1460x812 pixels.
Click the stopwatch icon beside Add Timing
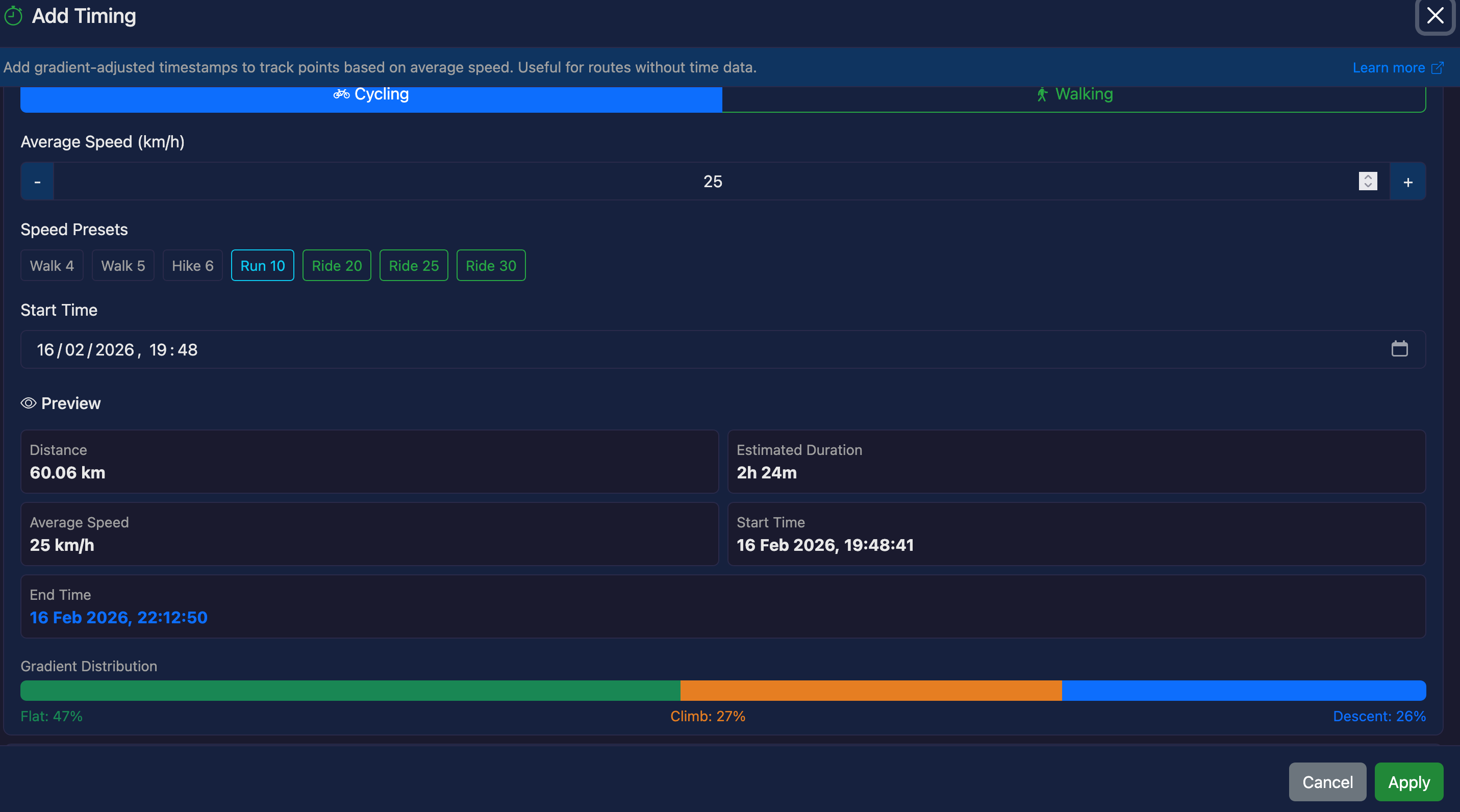click(14, 16)
